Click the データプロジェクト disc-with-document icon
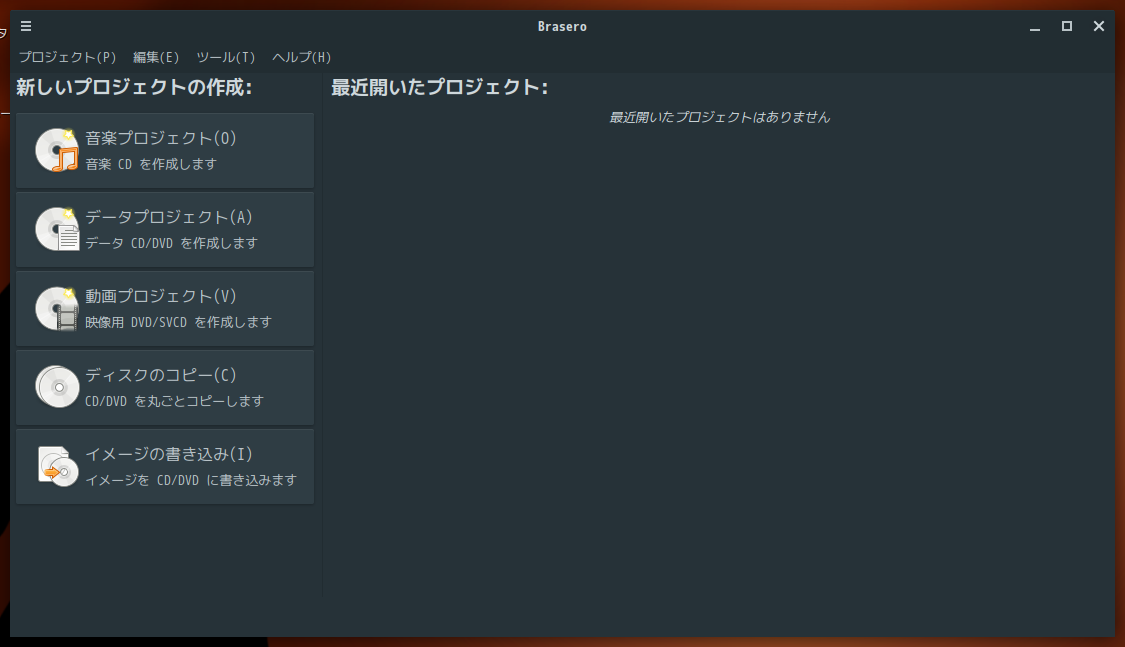Screen dimensions: 1125x647 click(57, 228)
